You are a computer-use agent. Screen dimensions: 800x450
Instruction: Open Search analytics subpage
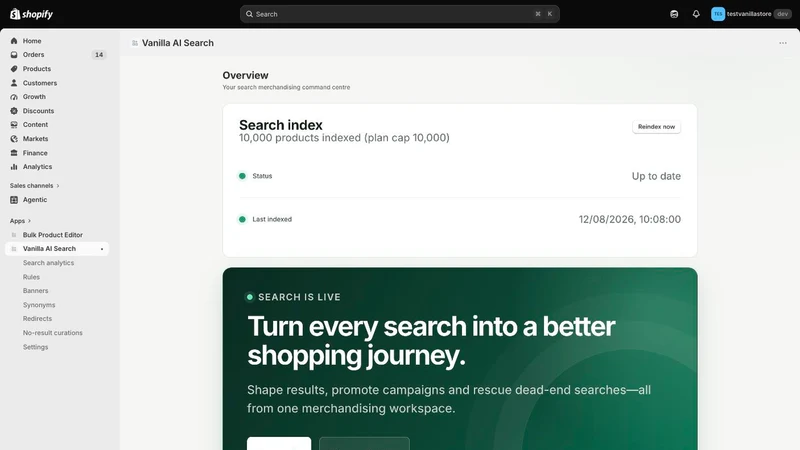[x=48, y=263]
